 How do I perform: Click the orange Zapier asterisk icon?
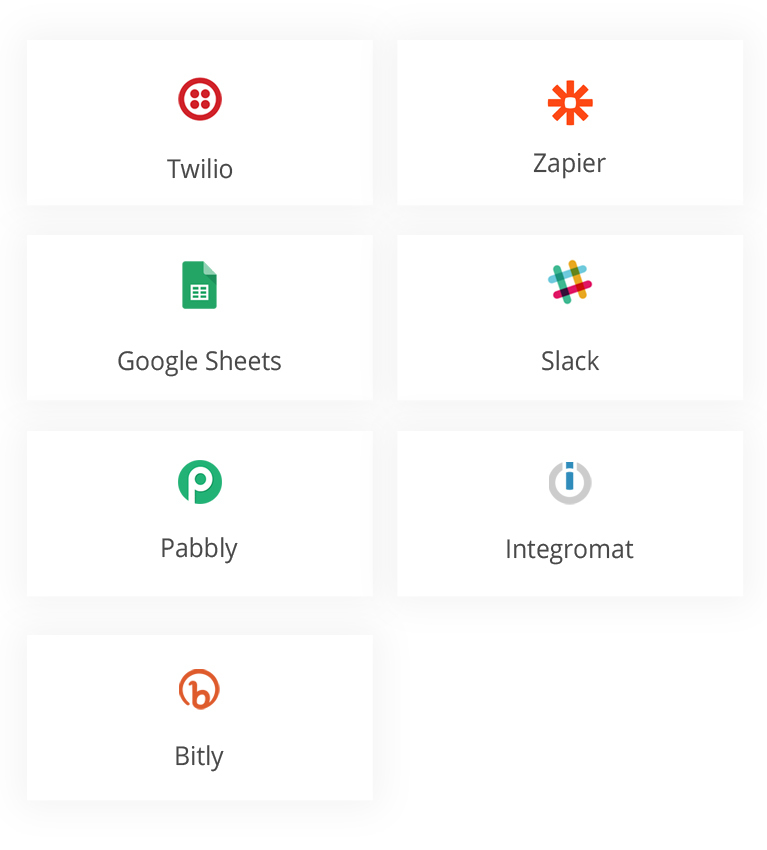click(x=570, y=103)
